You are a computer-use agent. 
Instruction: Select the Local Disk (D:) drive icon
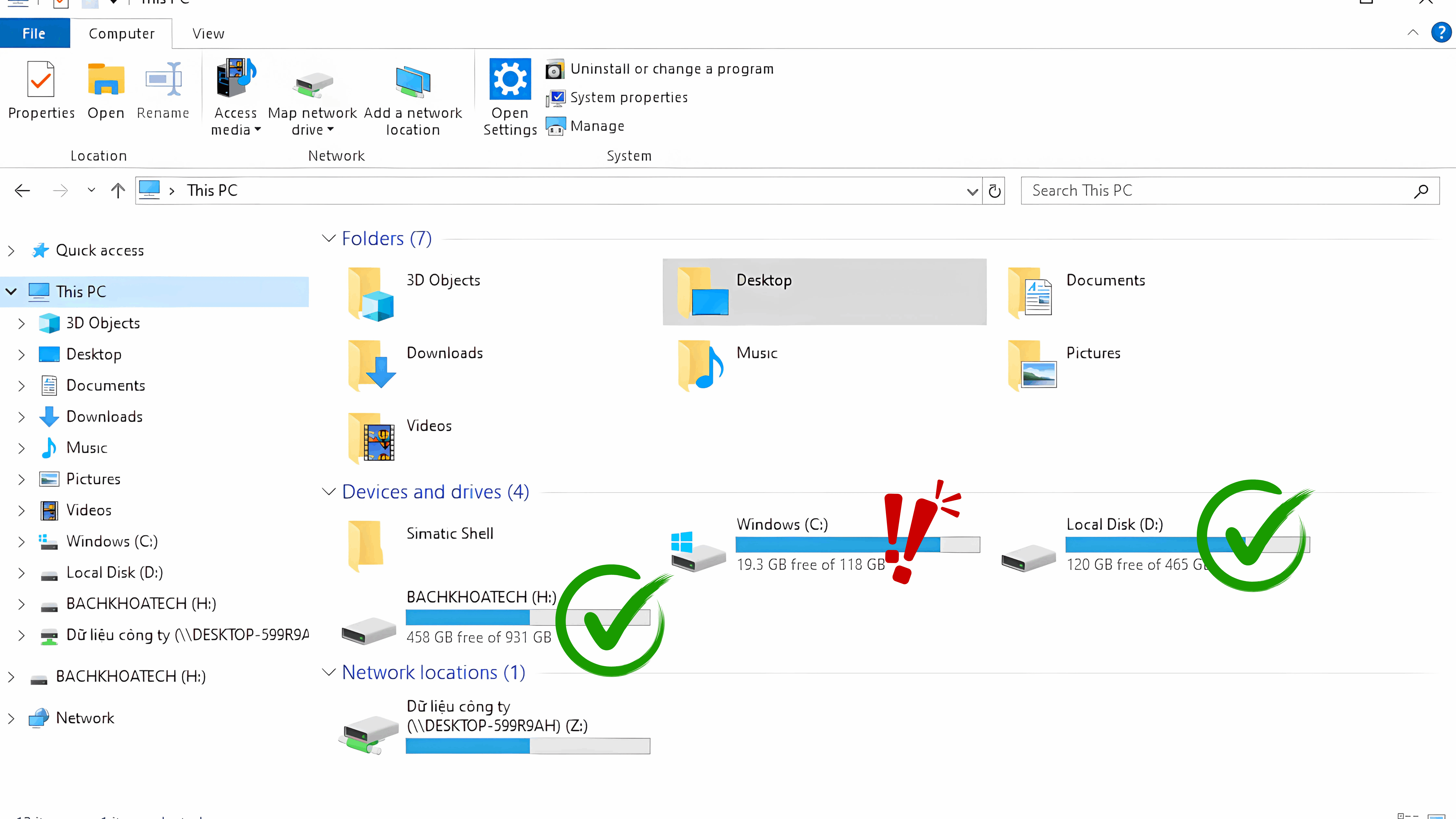1029,558
